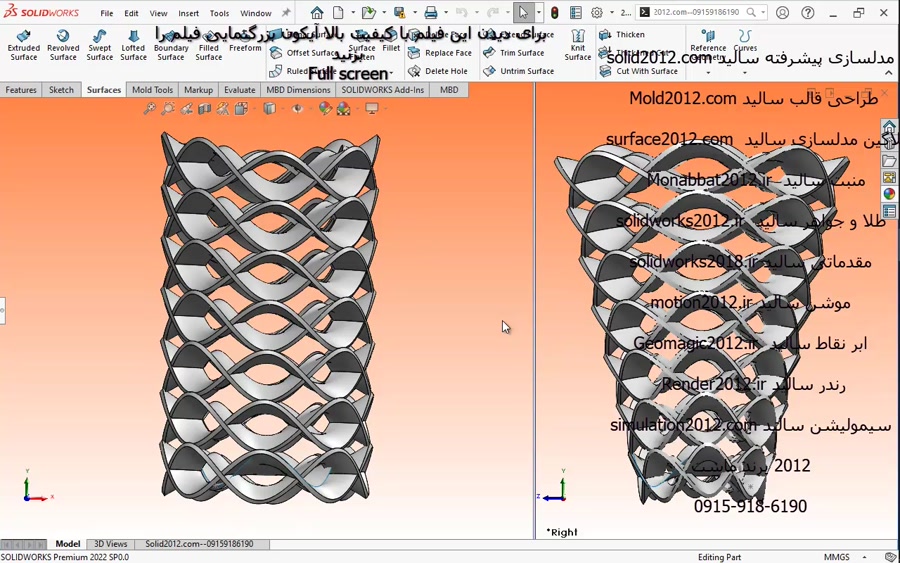Click the Delete Hole tool

point(438,71)
